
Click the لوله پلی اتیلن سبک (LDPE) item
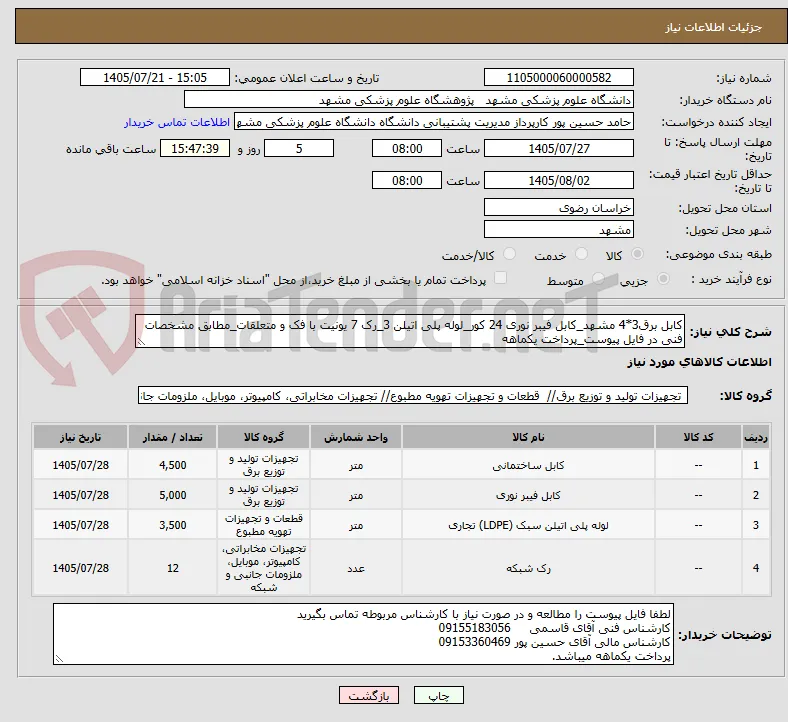pyautogui.click(x=529, y=526)
